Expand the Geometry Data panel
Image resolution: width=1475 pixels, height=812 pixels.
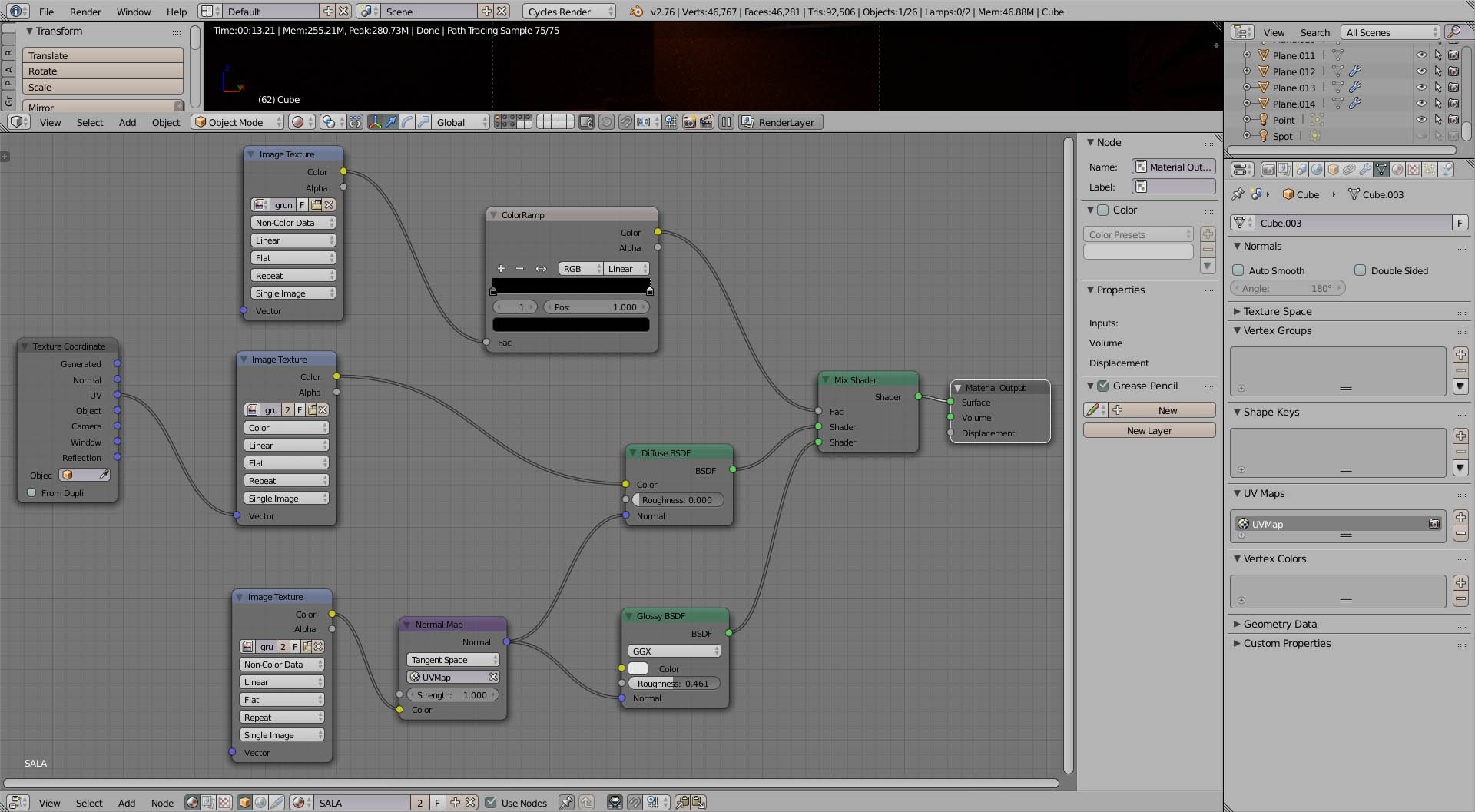tap(1280, 624)
